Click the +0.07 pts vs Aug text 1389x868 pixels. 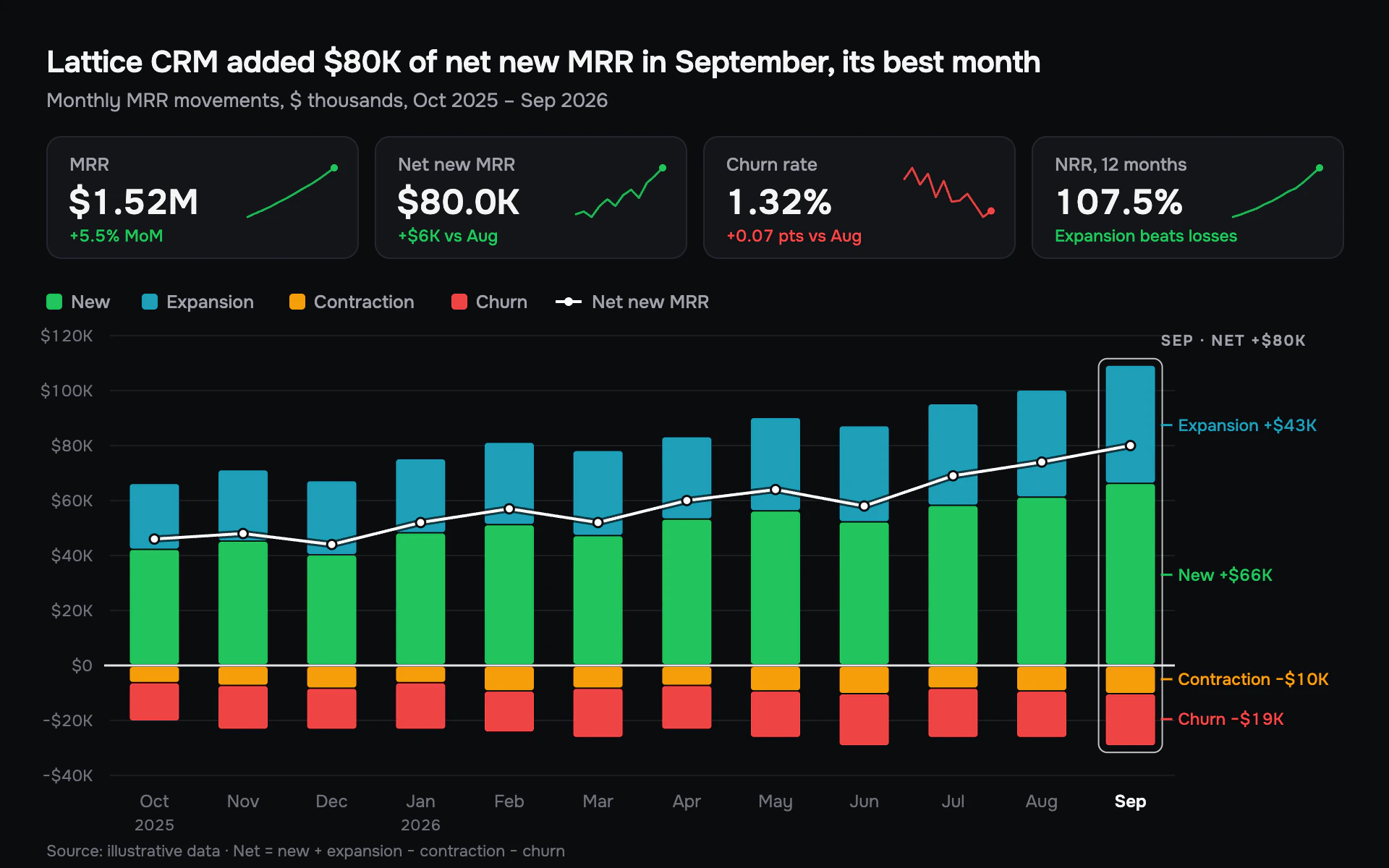tap(794, 236)
